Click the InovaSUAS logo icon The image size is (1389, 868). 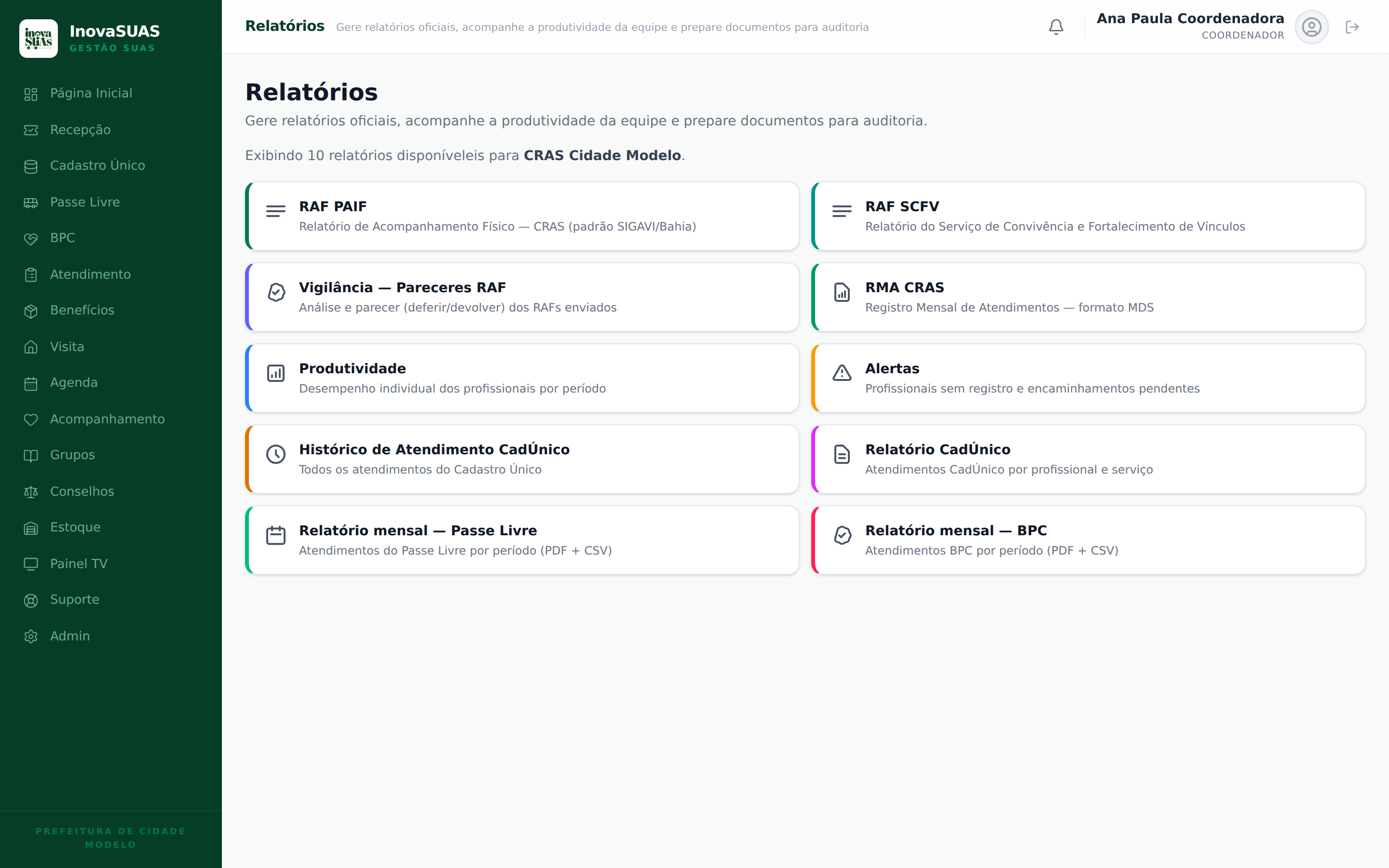click(x=39, y=39)
